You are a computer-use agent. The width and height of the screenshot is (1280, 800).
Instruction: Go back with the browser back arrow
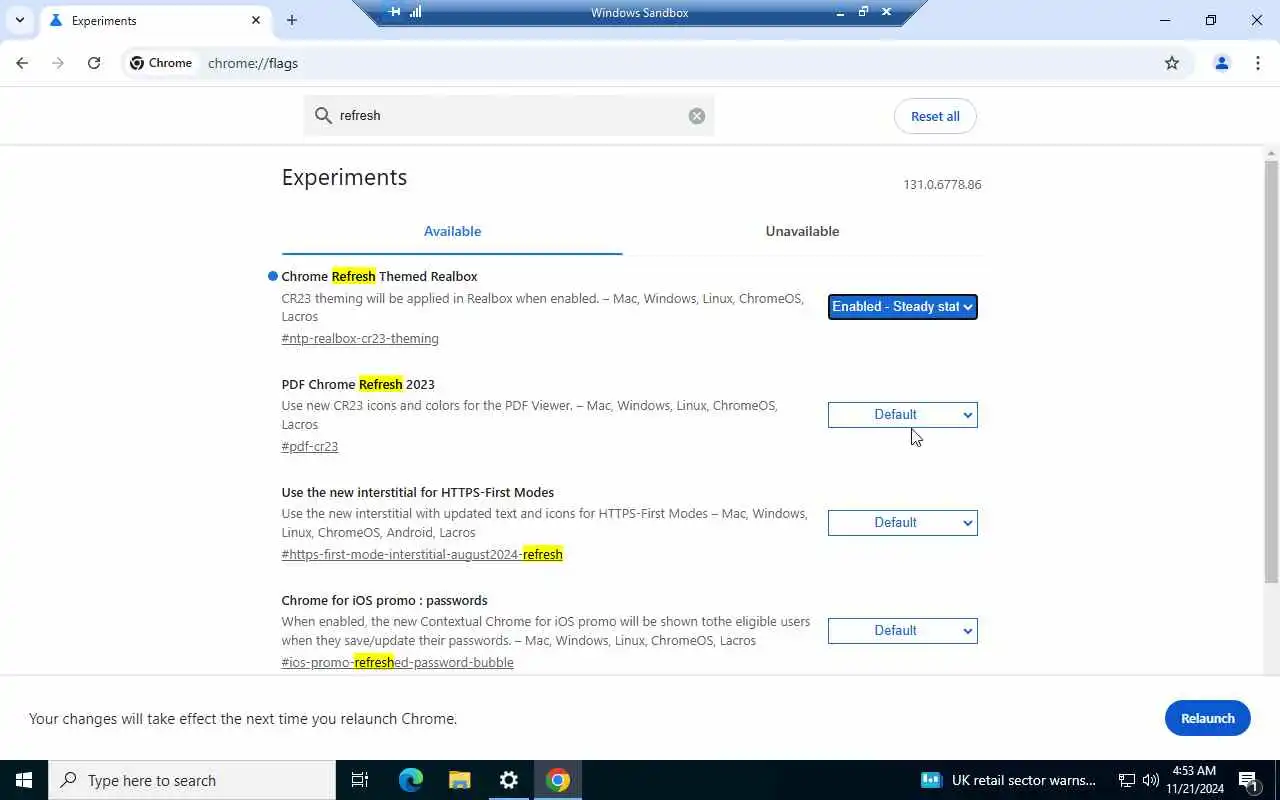point(22,63)
